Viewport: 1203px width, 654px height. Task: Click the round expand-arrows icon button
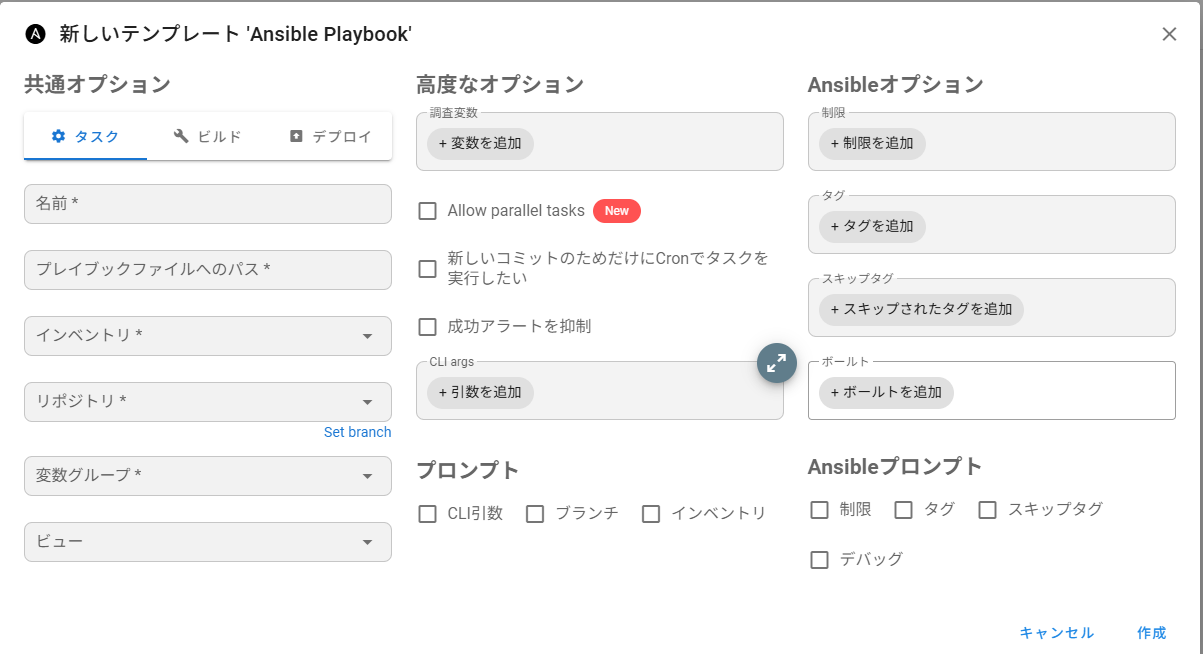776,363
